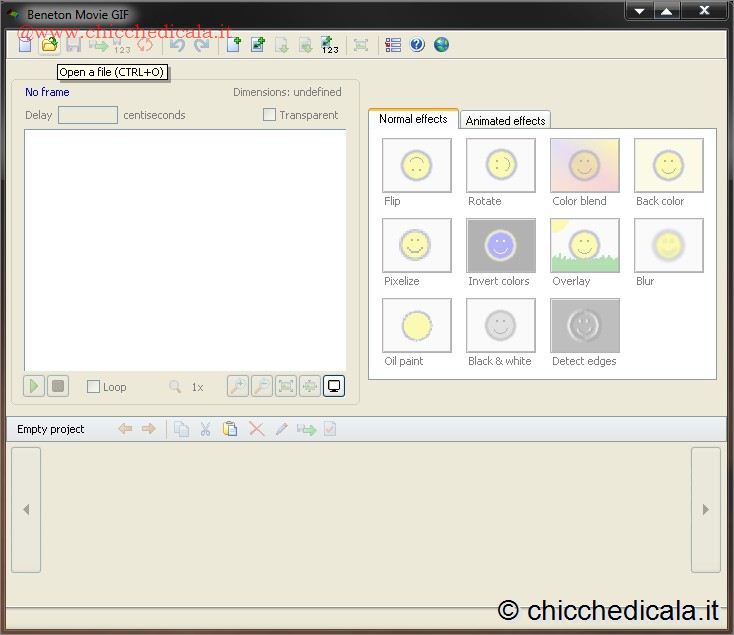Enable the Loop checkbox

[94, 387]
